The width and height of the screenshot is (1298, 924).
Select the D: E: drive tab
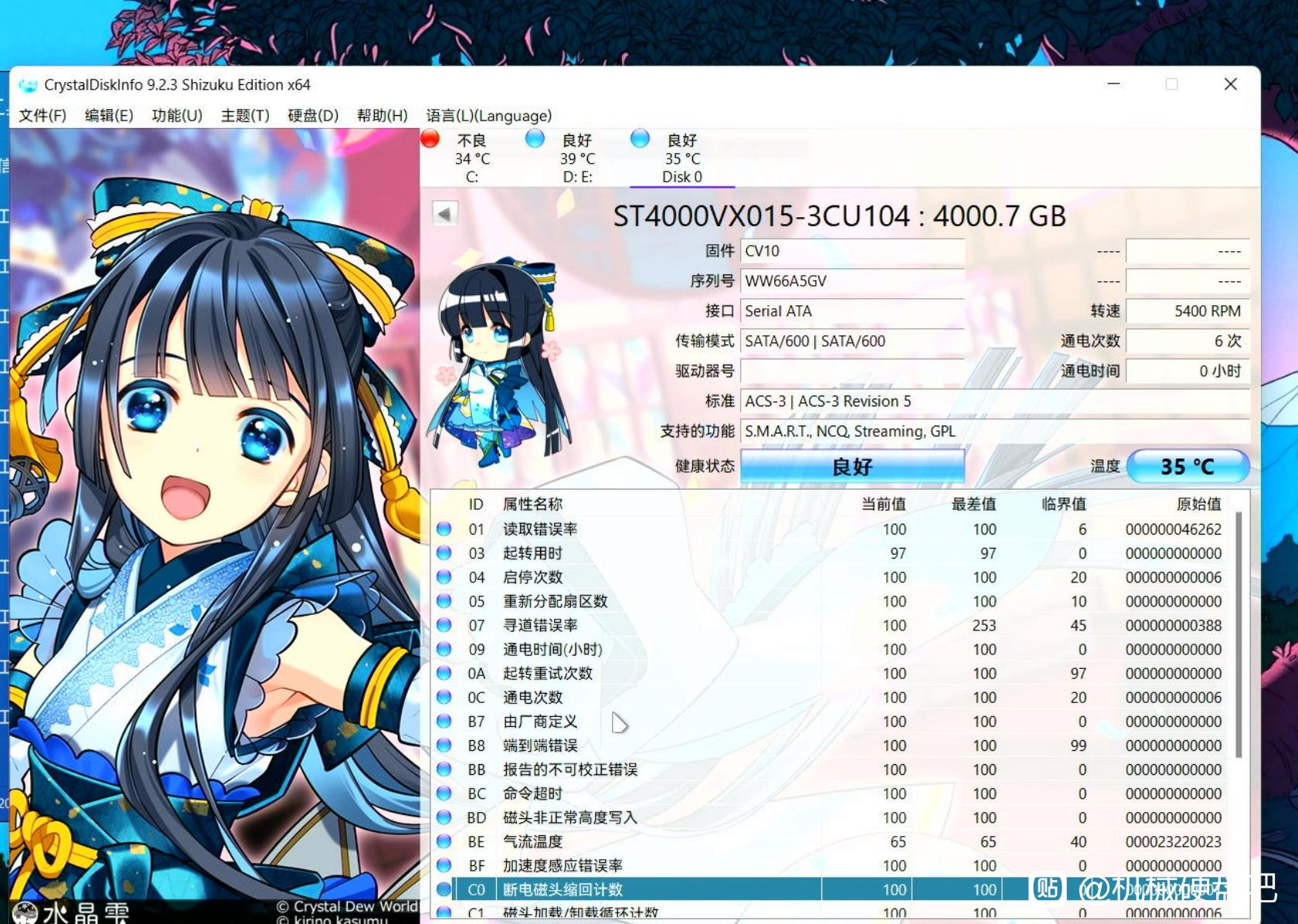click(x=577, y=158)
